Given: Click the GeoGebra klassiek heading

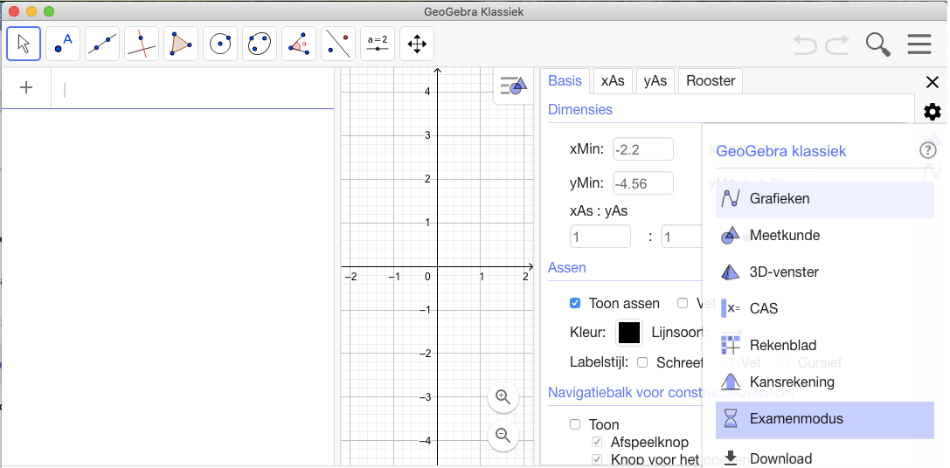Looking at the screenshot, I should 781,151.
